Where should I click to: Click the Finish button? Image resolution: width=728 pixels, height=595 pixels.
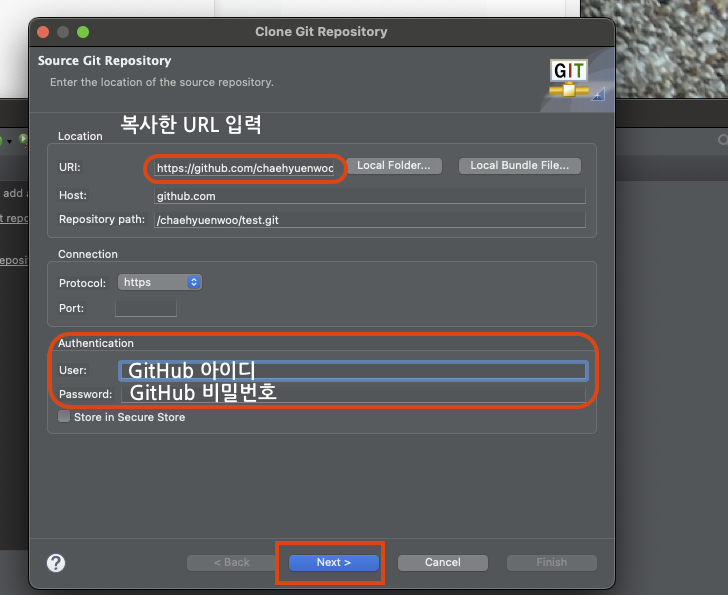coord(552,563)
